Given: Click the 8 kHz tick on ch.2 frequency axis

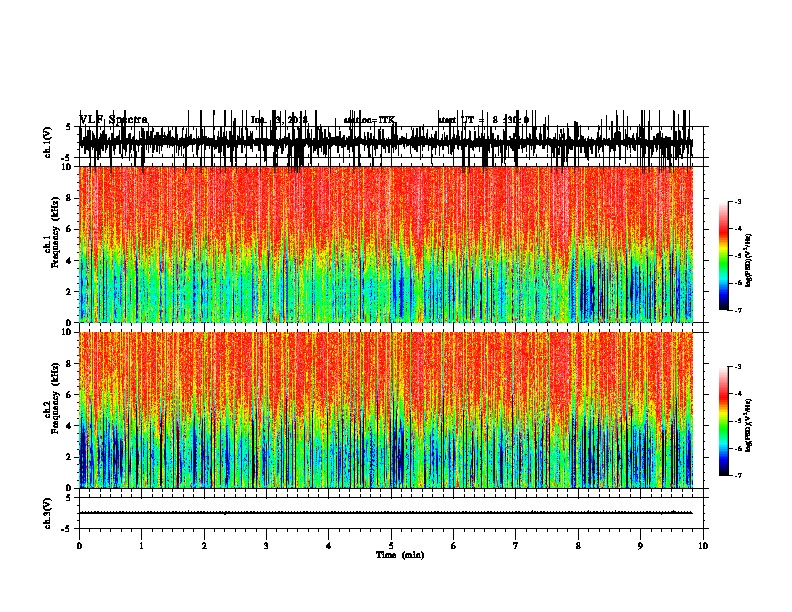Looking at the screenshot, I should pos(70,364).
